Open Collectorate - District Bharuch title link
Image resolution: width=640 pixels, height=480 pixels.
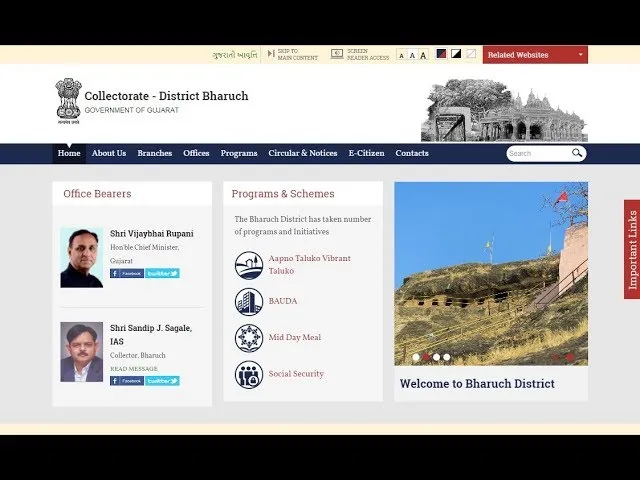[x=166, y=96]
